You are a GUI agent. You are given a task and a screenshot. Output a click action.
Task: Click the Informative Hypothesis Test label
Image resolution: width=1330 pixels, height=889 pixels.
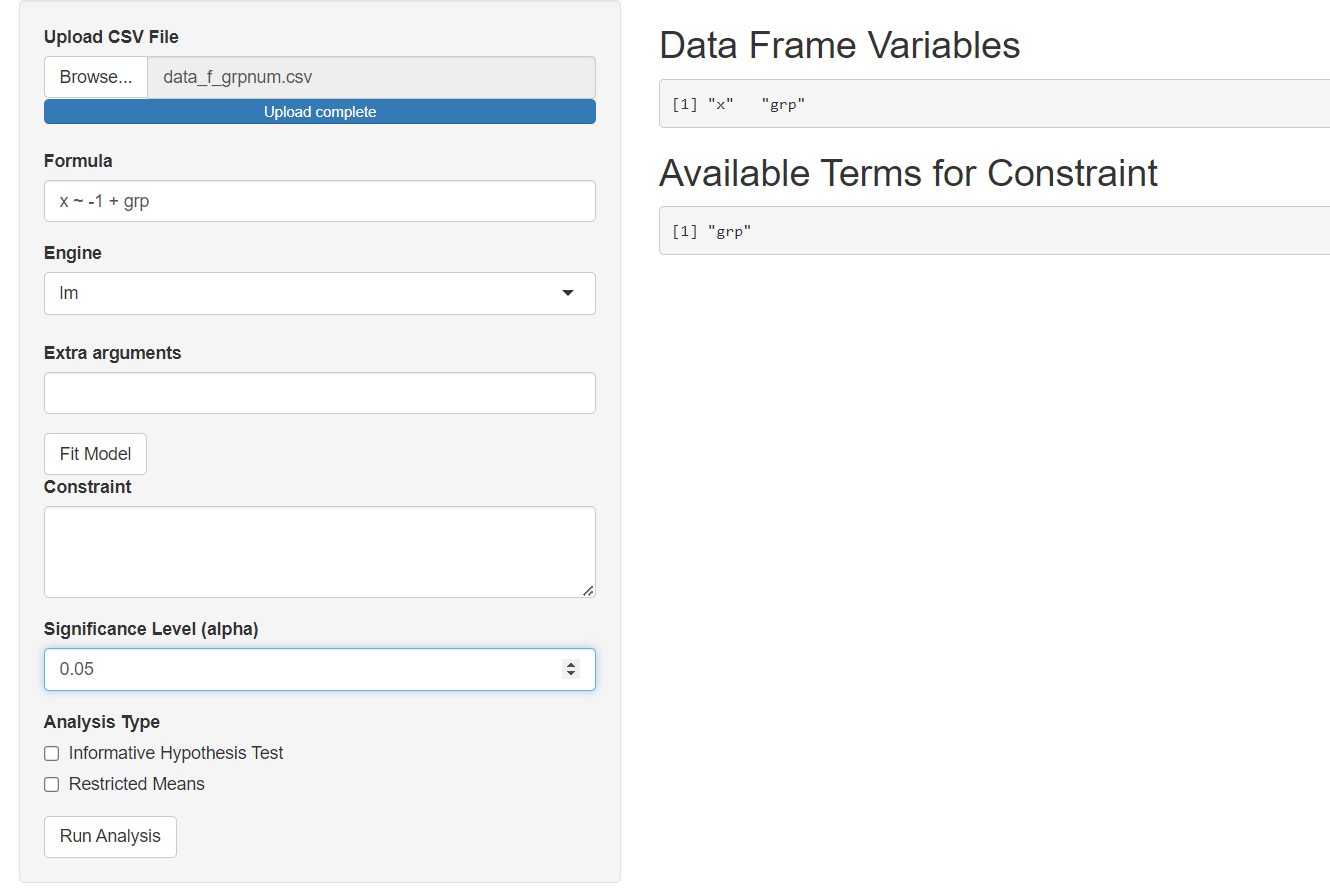click(x=176, y=753)
